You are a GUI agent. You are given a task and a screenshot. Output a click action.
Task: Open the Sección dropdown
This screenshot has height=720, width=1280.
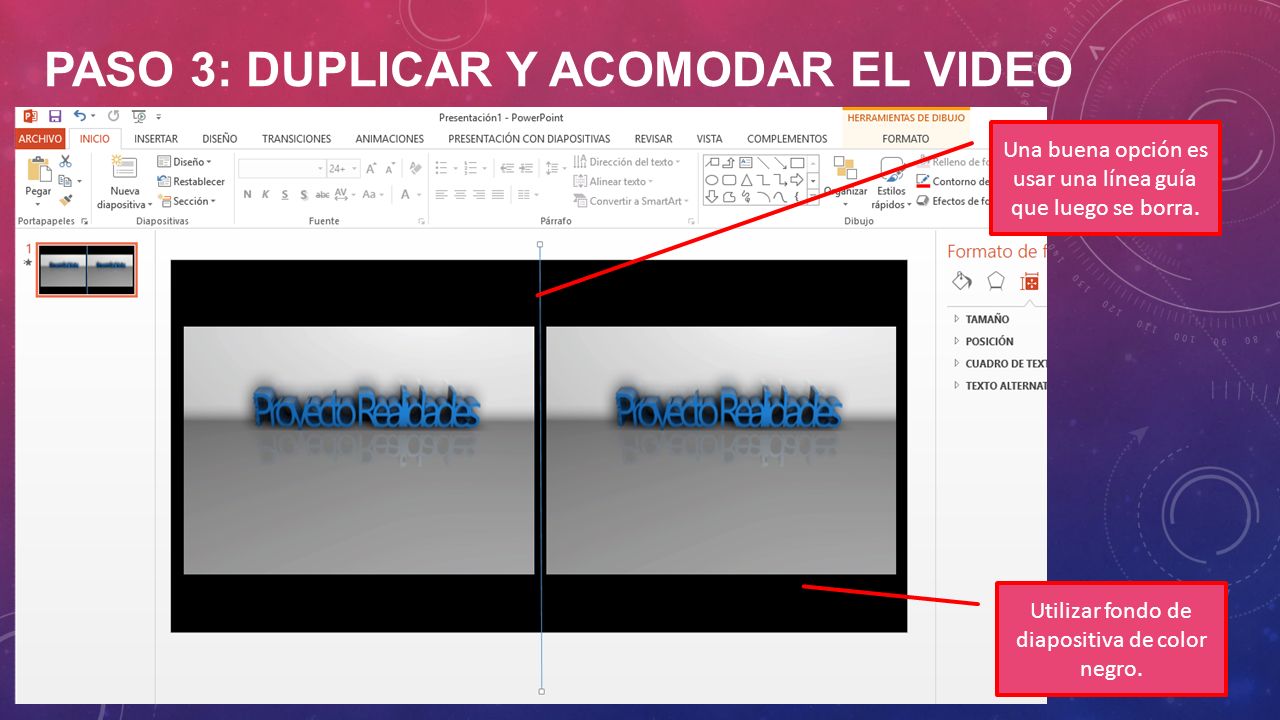[187, 201]
